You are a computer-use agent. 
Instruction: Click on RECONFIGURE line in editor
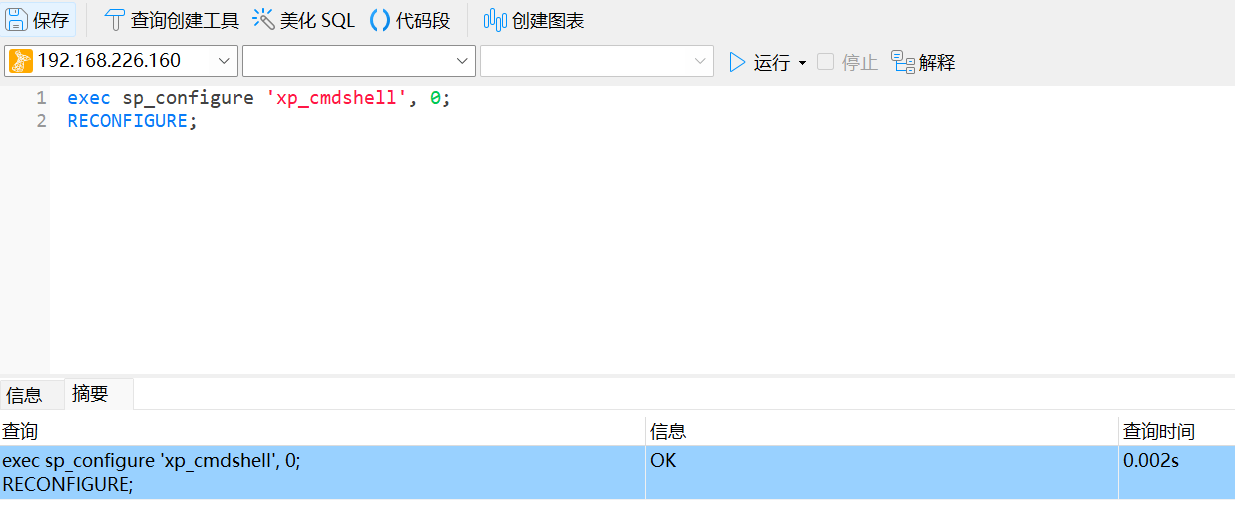[127, 121]
